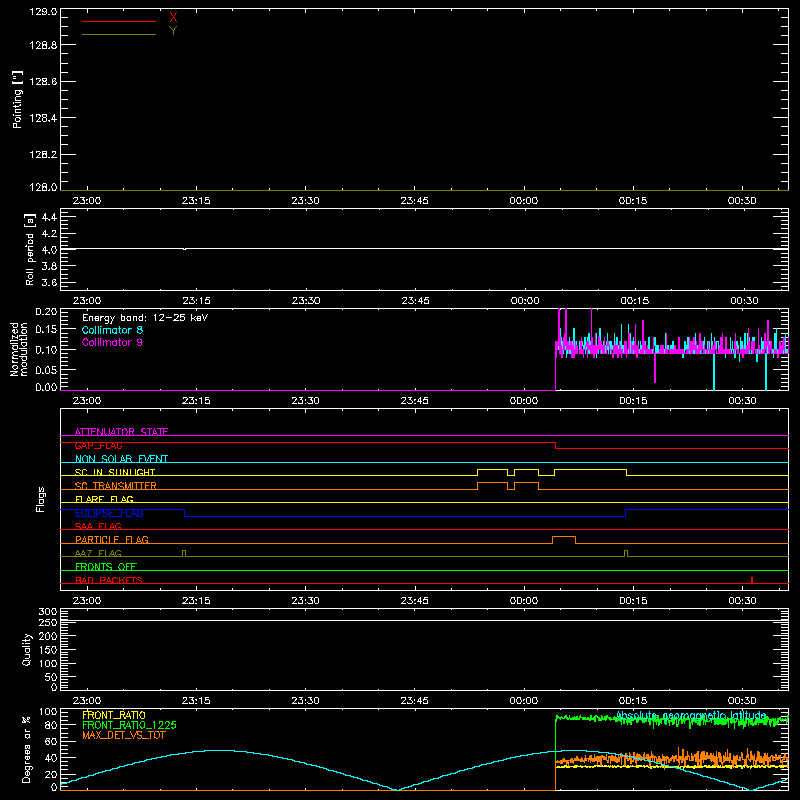Click the red X legend line

(x=119, y=21)
